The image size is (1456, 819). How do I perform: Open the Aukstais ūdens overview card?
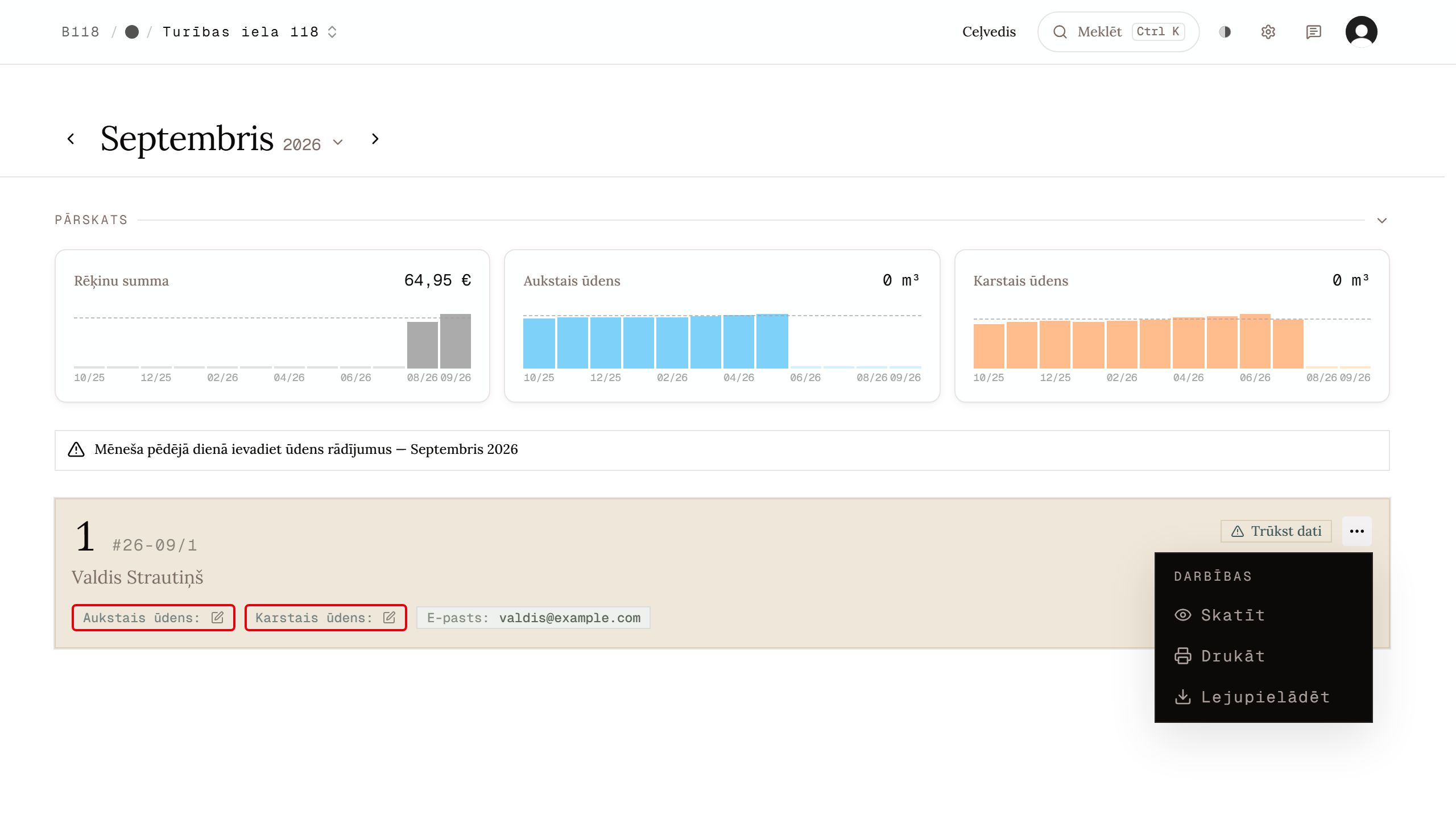click(x=722, y=326)
